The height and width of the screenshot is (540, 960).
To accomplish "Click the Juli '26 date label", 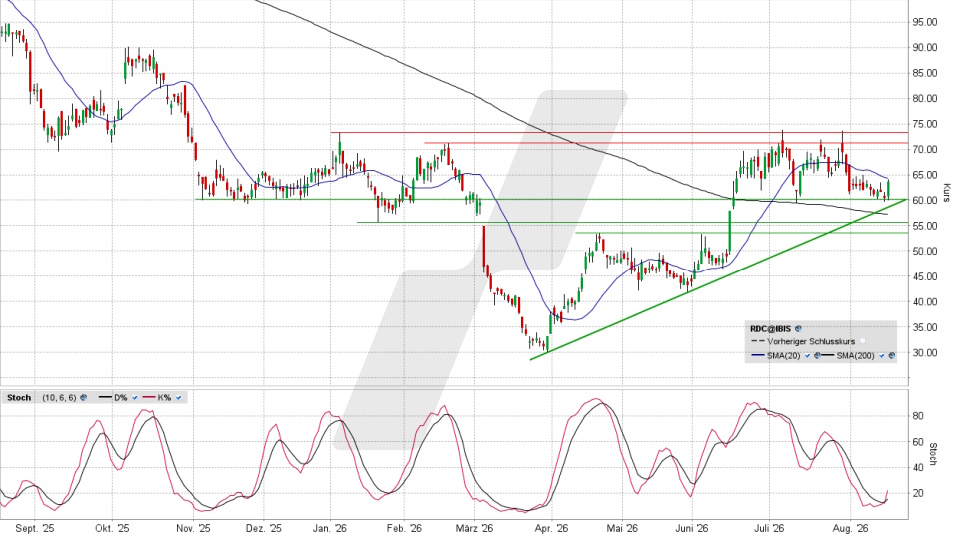I will [x=769, y=528].
